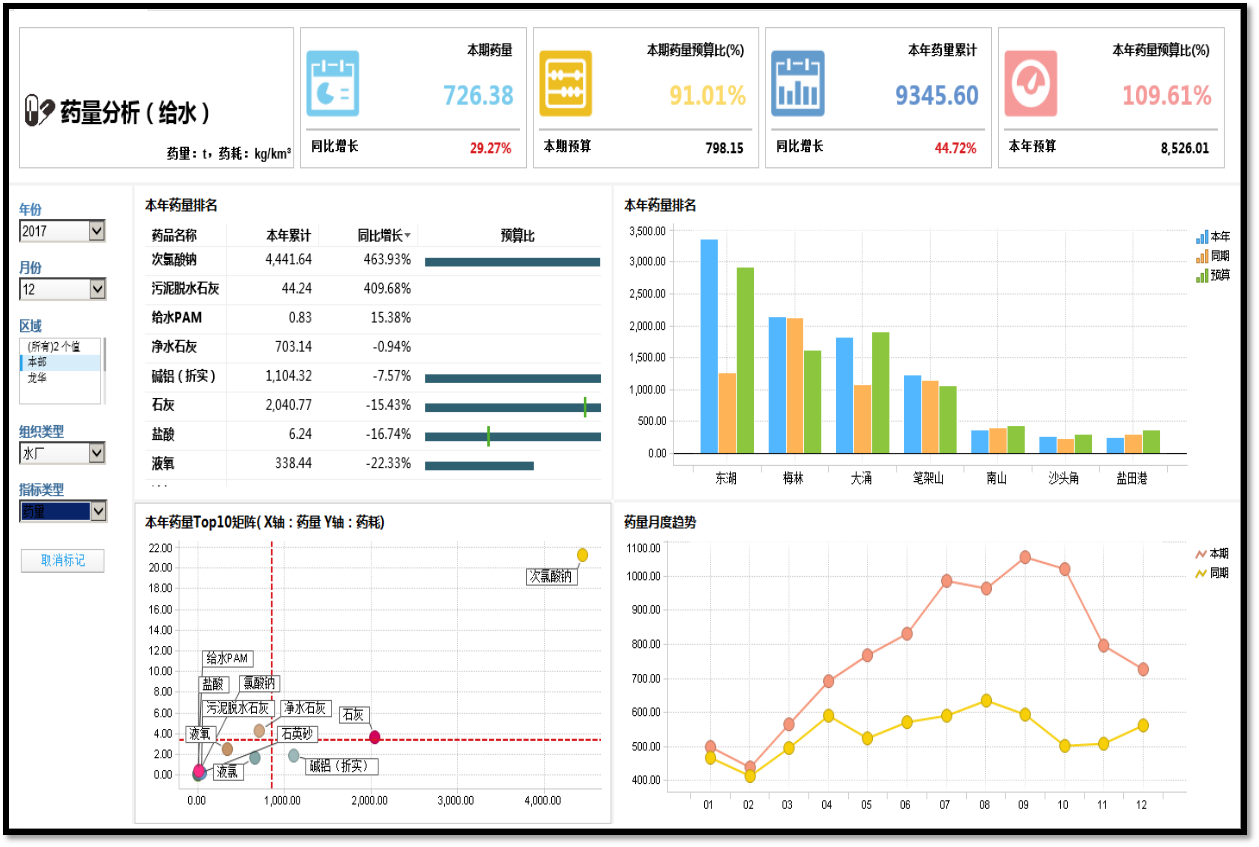Click the 本年累计 column header
Viewport: 1259px width, 847px height.
(x=288, y=236)
